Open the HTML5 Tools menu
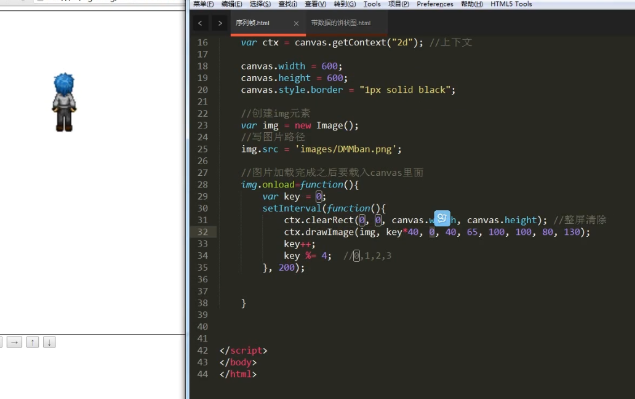 [x=511, y=4]
